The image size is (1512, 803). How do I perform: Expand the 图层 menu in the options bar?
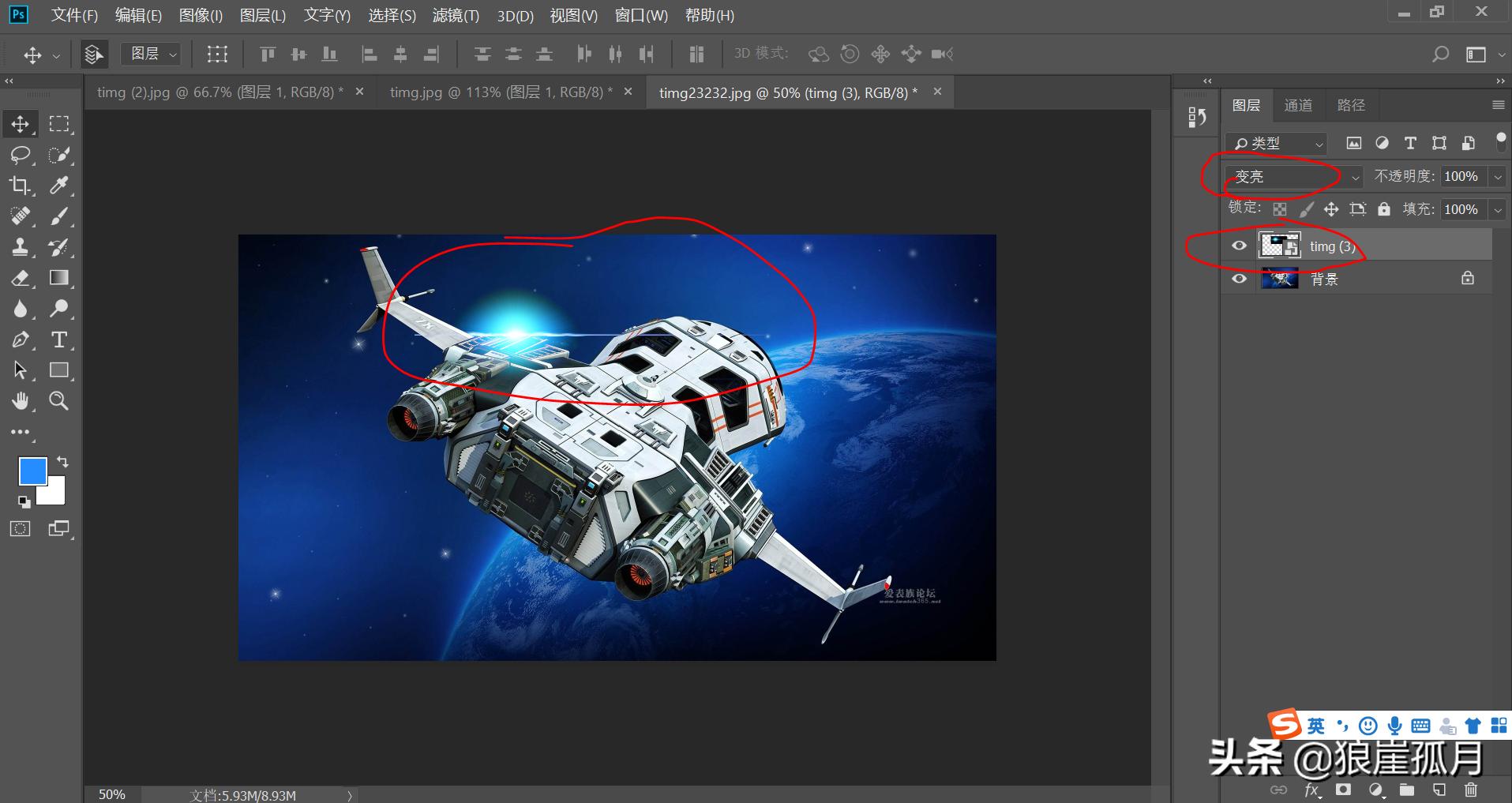coord(150,53)
